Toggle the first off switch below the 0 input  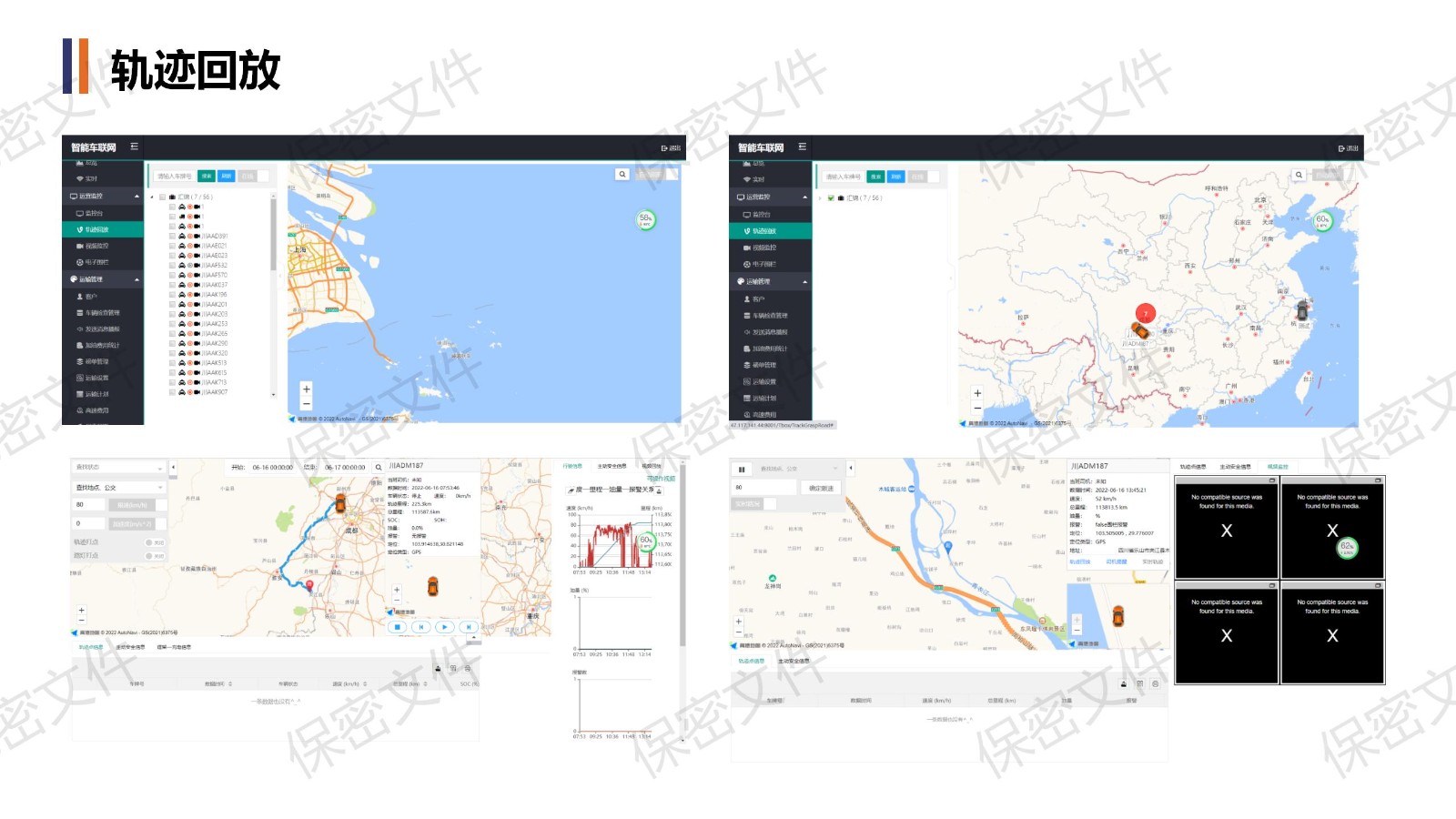click(155, 542)
